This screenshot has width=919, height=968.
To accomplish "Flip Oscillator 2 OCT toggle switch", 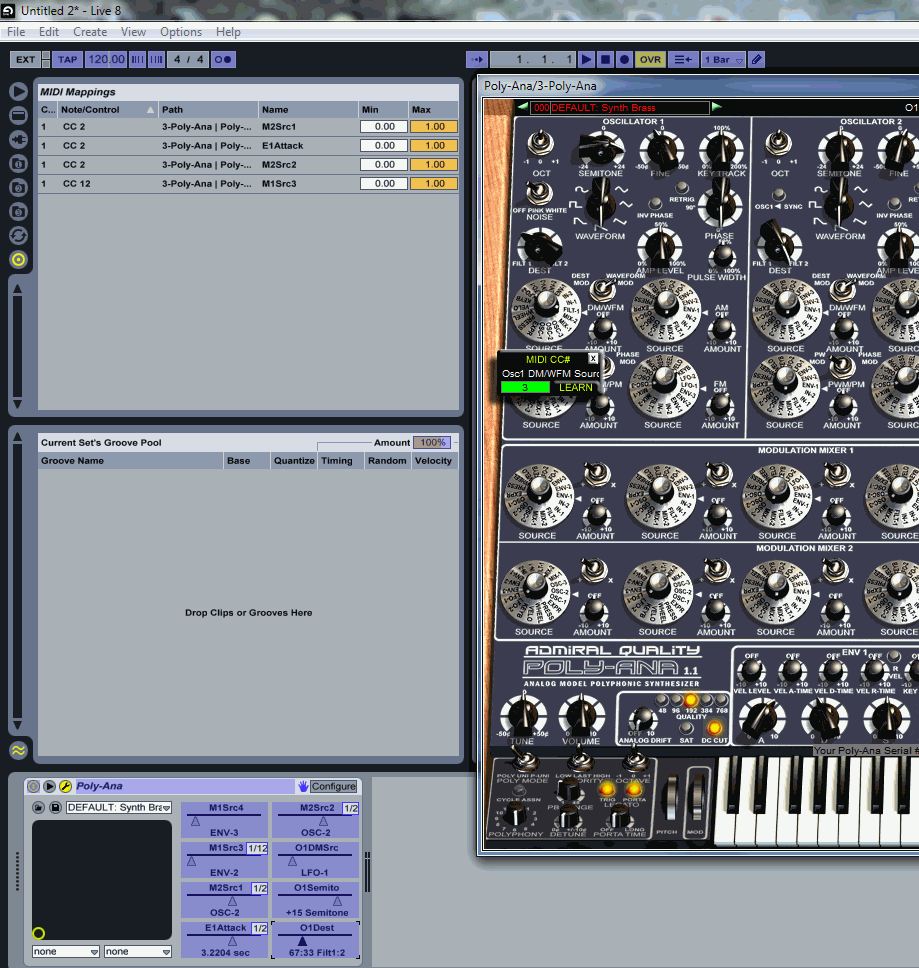I will 779,144.
